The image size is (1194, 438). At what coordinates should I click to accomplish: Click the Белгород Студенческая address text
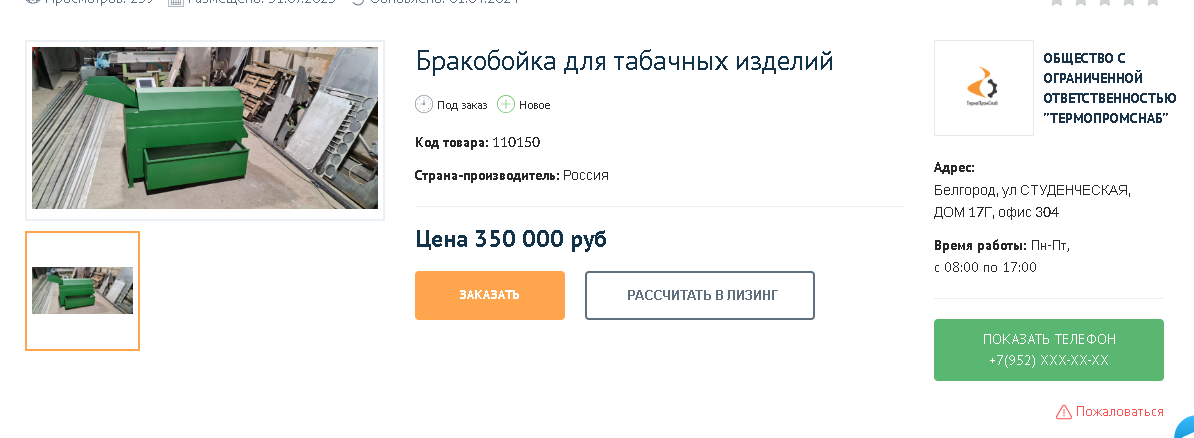click(1032, 201)
